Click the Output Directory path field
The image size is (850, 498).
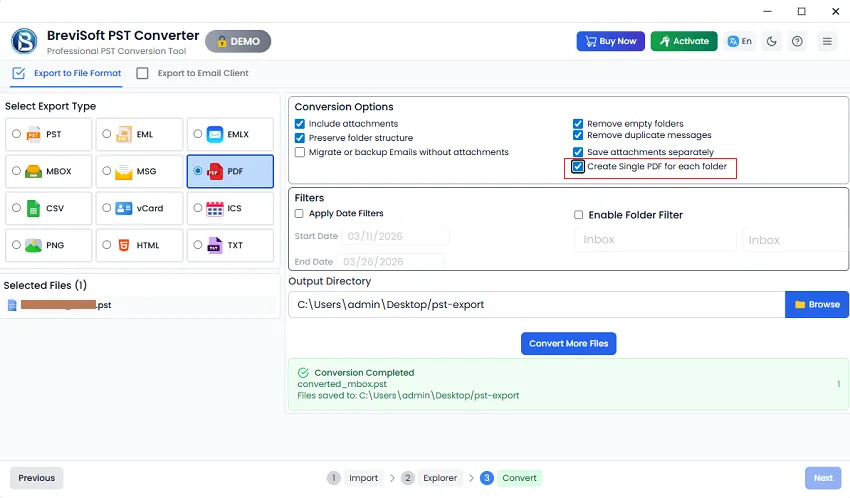537,305
